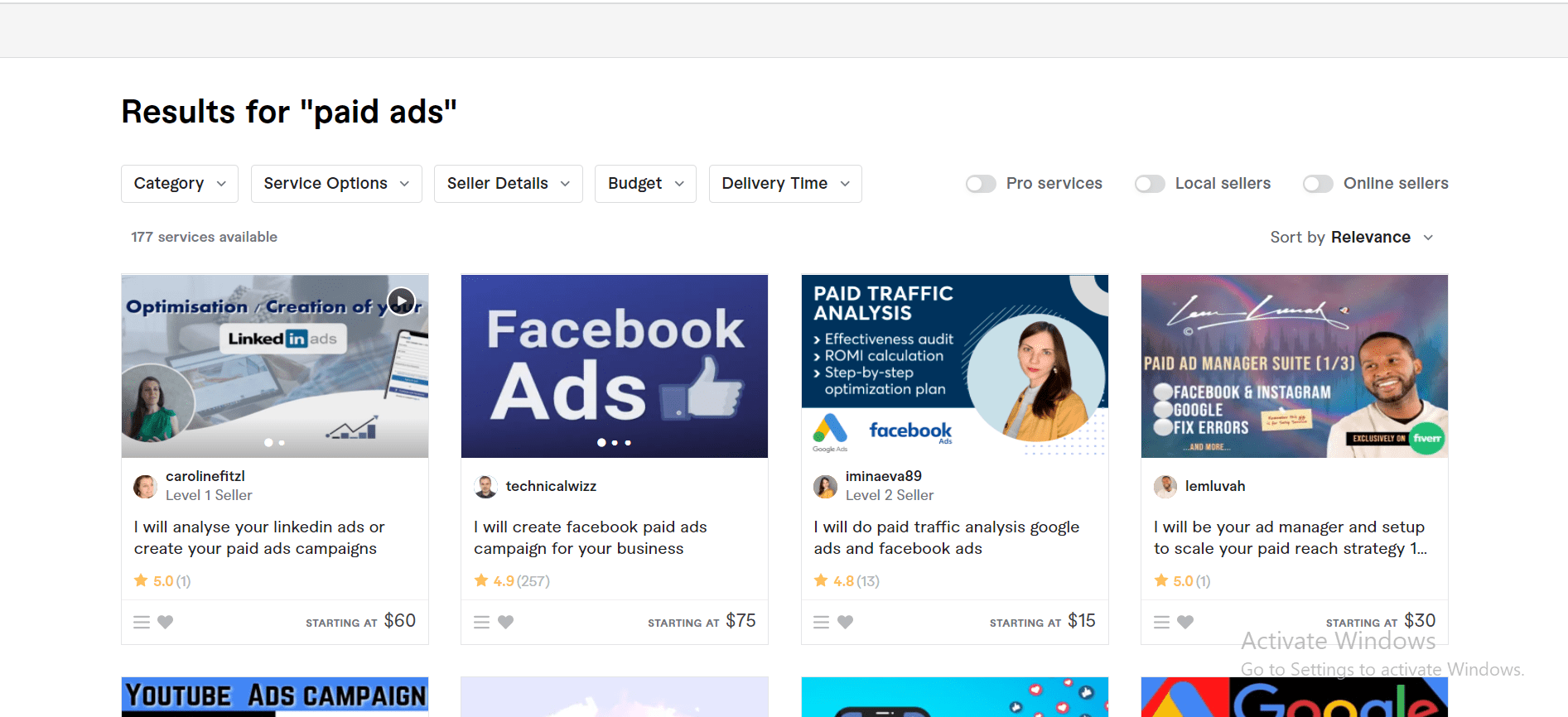The image size is (1568, 717).
Task: Click second slide dot on LinkedIn ads thumbnail
Action: (282, 443)
